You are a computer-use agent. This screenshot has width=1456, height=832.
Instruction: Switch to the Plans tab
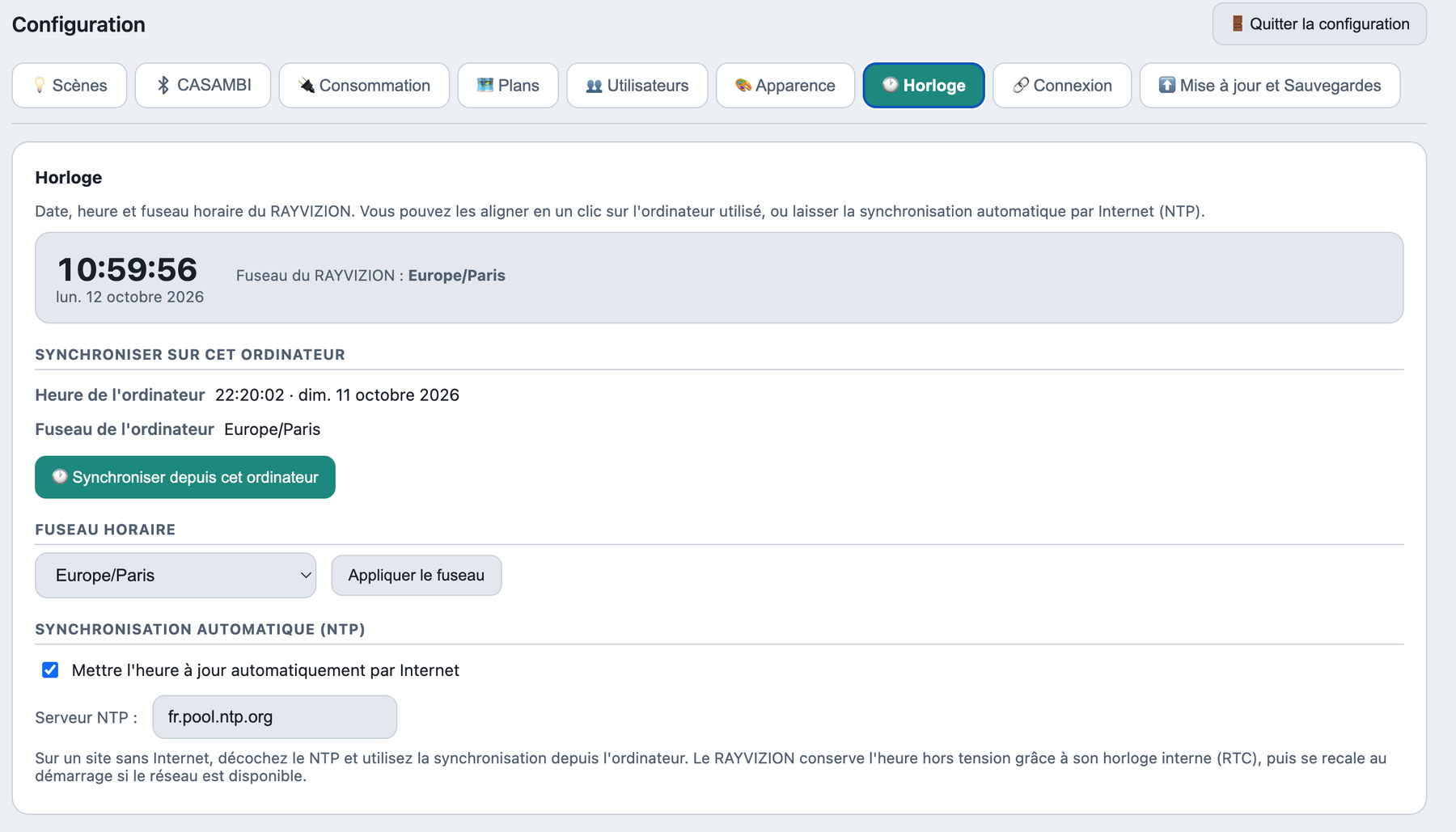(x=508, y=85)
